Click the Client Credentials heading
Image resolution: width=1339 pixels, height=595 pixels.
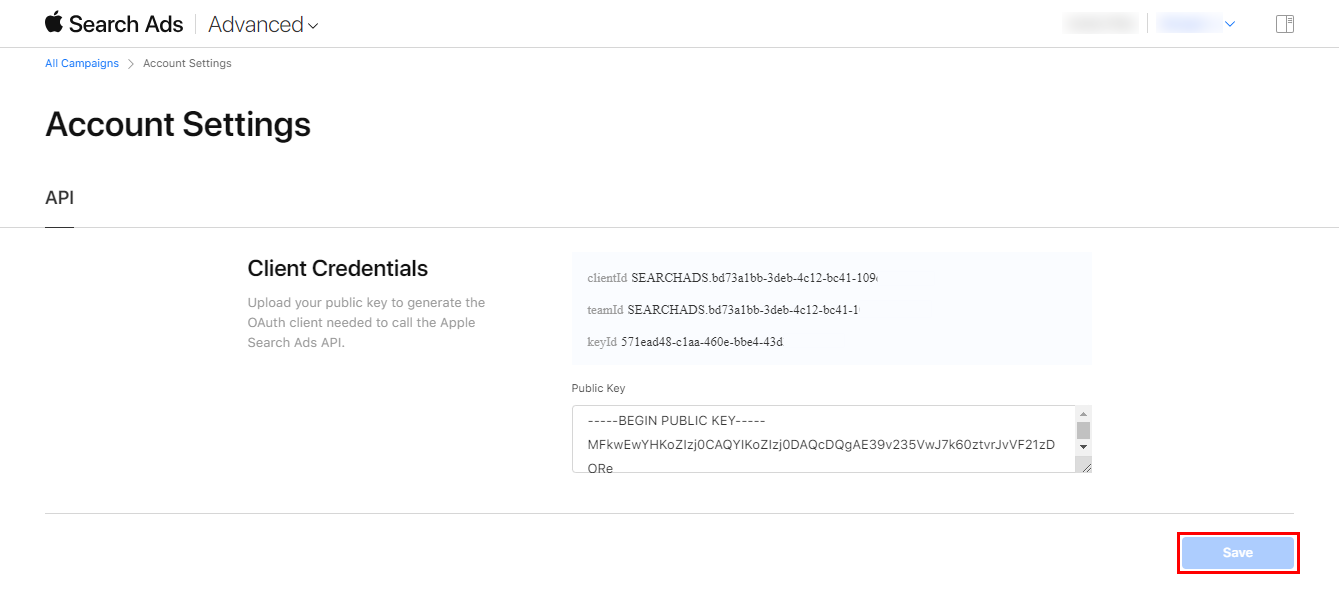point(337,268)
